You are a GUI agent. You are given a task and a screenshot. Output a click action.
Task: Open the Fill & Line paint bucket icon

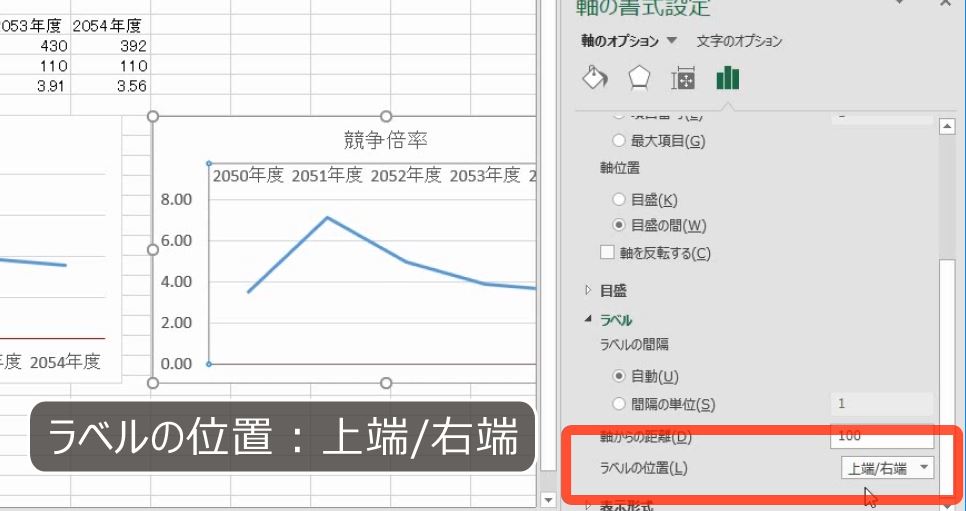coord(595,78)
